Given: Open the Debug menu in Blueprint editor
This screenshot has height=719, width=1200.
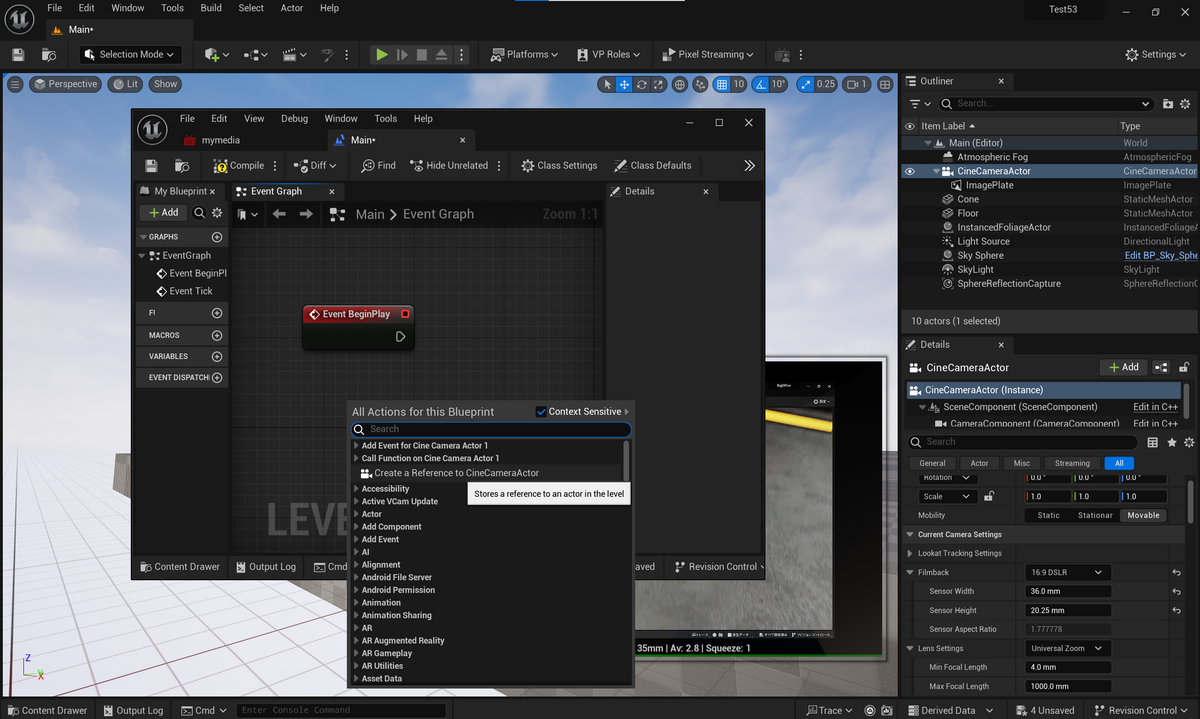Looking at the screenshot, I should 295,118.
